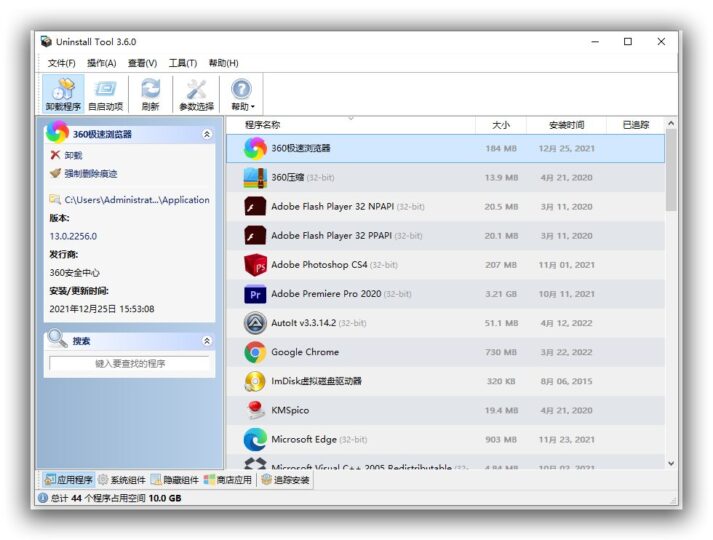Click the 卸载 uninstall link

click(x=73, y=156)
